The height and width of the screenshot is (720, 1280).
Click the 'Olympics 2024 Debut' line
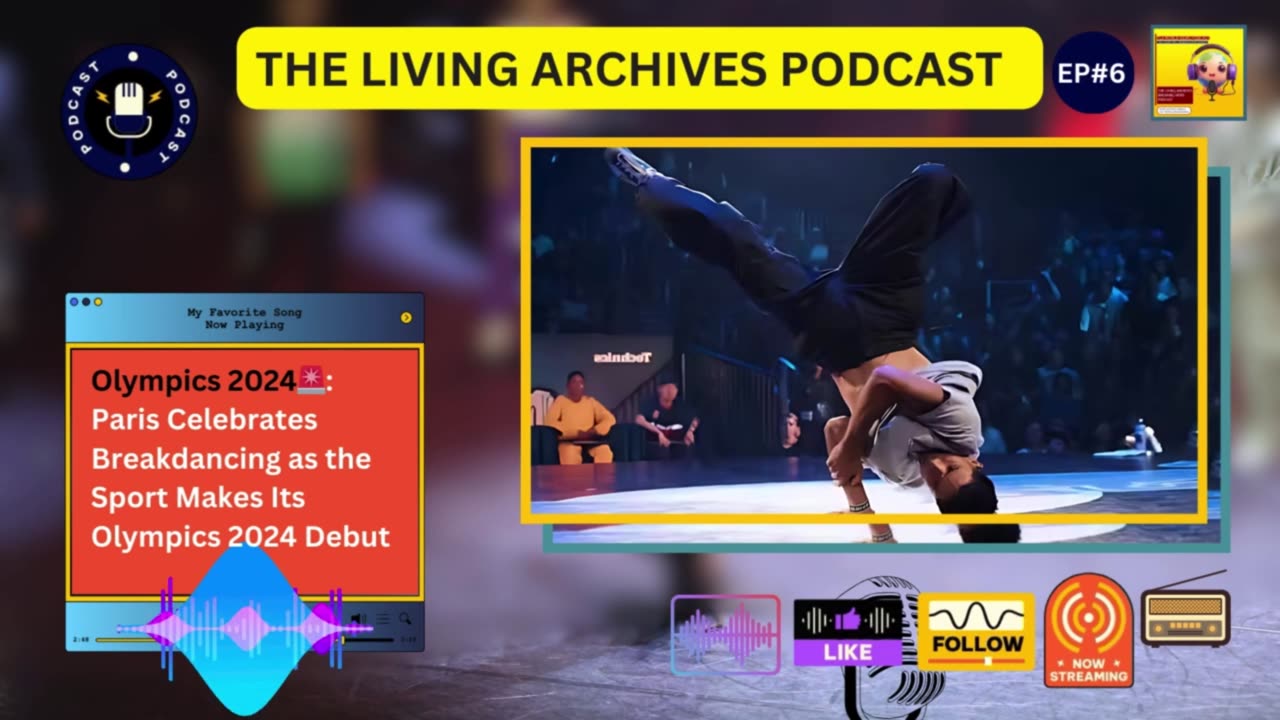click(x=240, y=537)
